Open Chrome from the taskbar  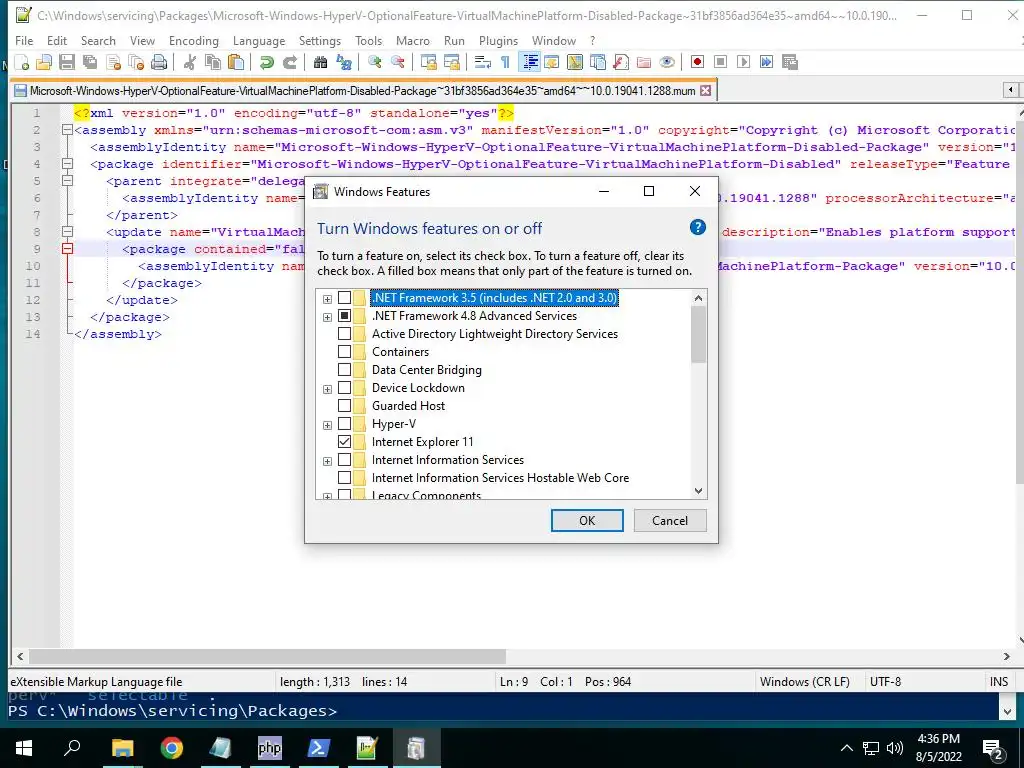coord(171,748)
